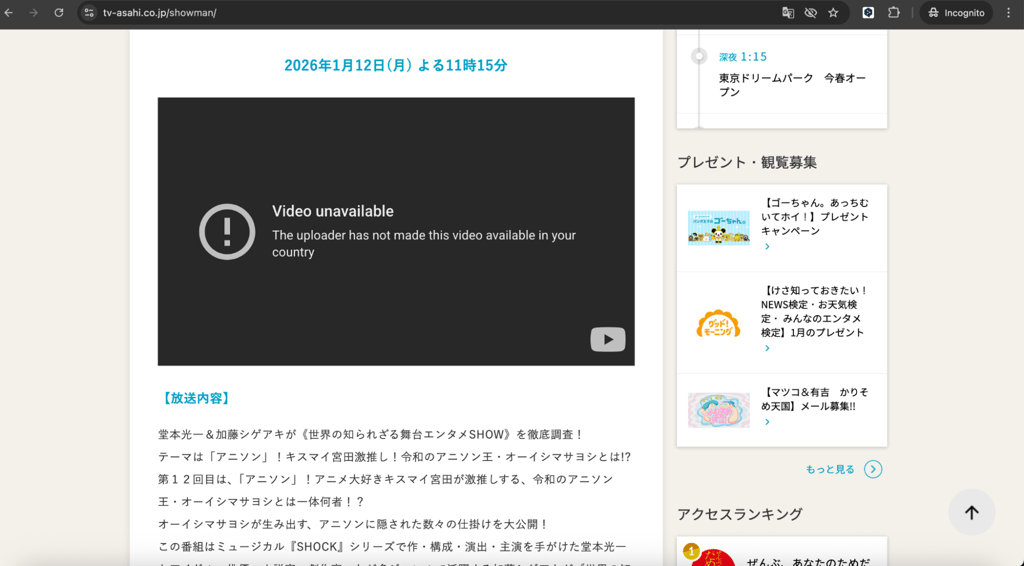The width and height of the screenshot is (1024, 566).
Task: Click chevron under ゴーちゃん campaign
Action: (767, 247)
